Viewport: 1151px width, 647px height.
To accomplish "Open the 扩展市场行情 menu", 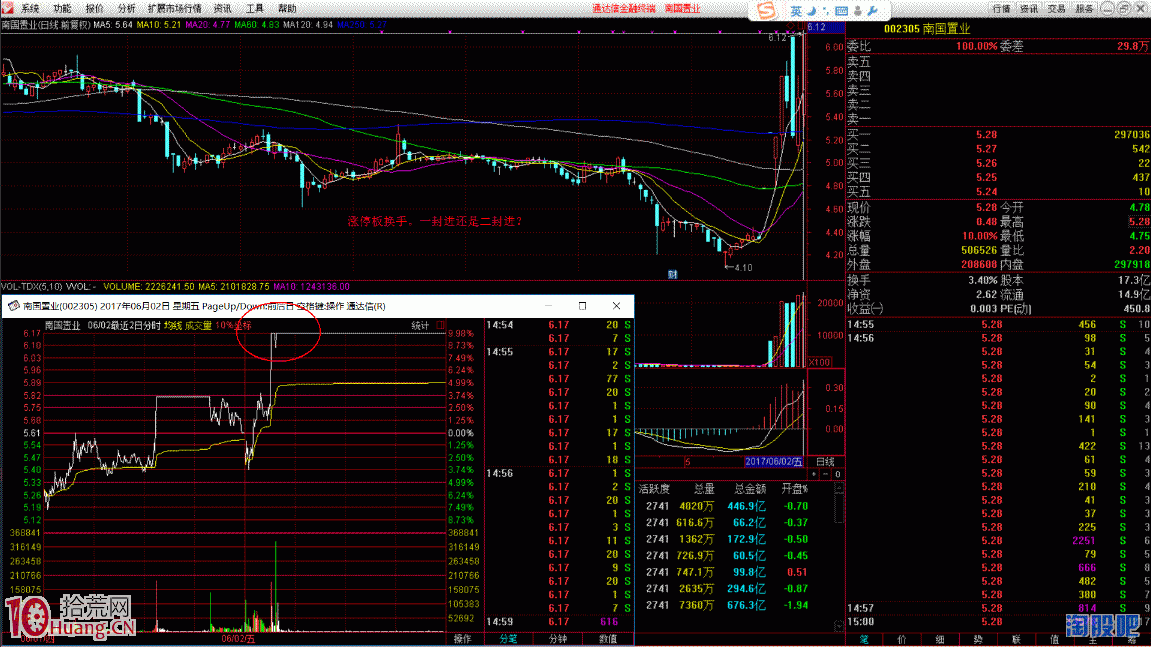I will [174, 8].
